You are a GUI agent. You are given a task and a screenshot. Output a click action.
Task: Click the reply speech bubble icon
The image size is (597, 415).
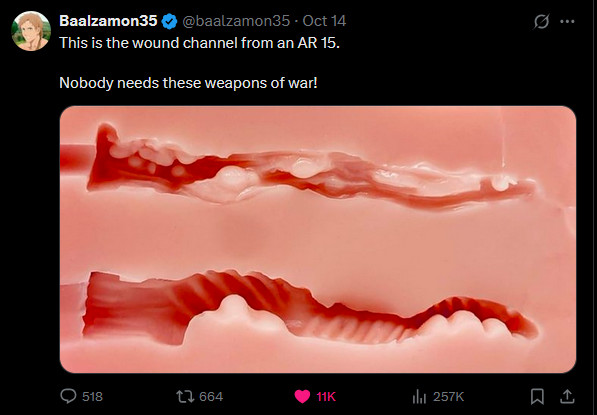69,396
